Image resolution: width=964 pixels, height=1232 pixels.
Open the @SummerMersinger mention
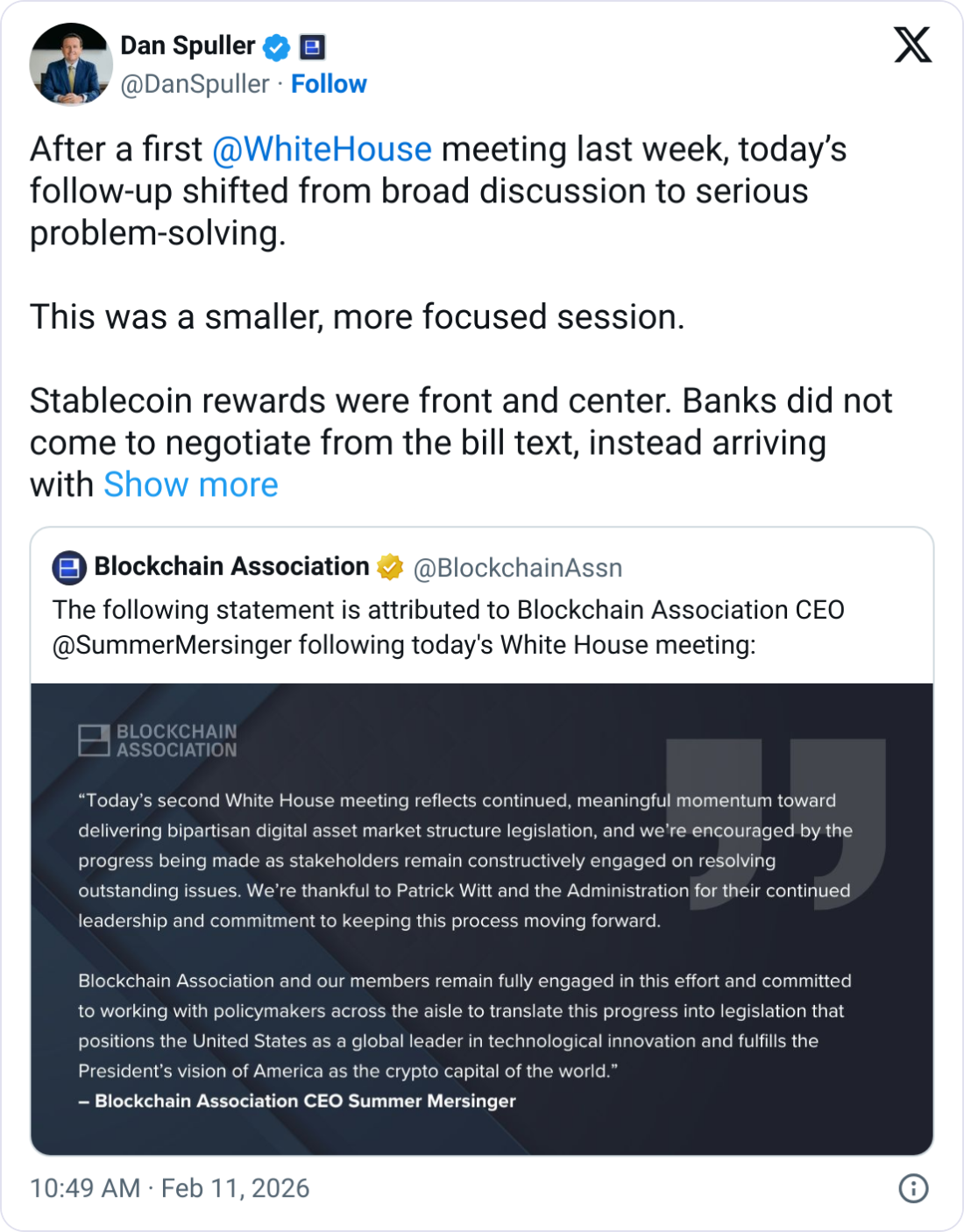(x=172, y=645)
